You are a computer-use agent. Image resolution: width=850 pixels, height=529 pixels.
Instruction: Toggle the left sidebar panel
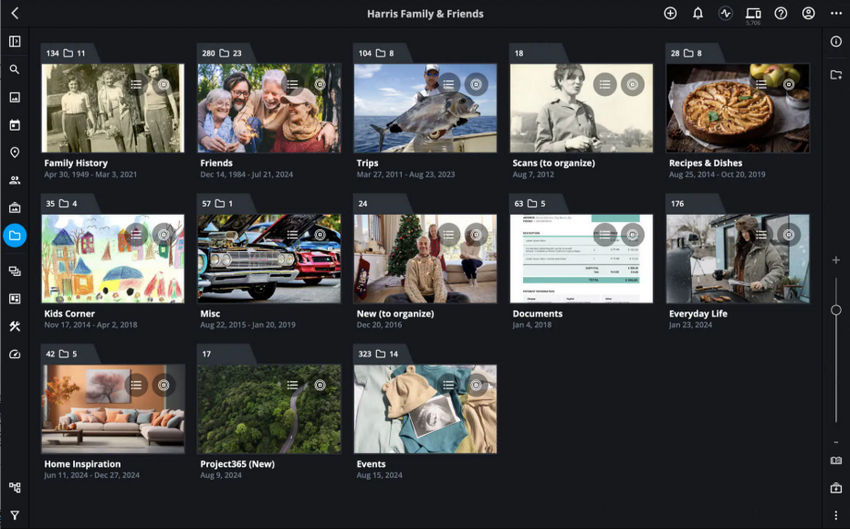[x=15, y=42]
